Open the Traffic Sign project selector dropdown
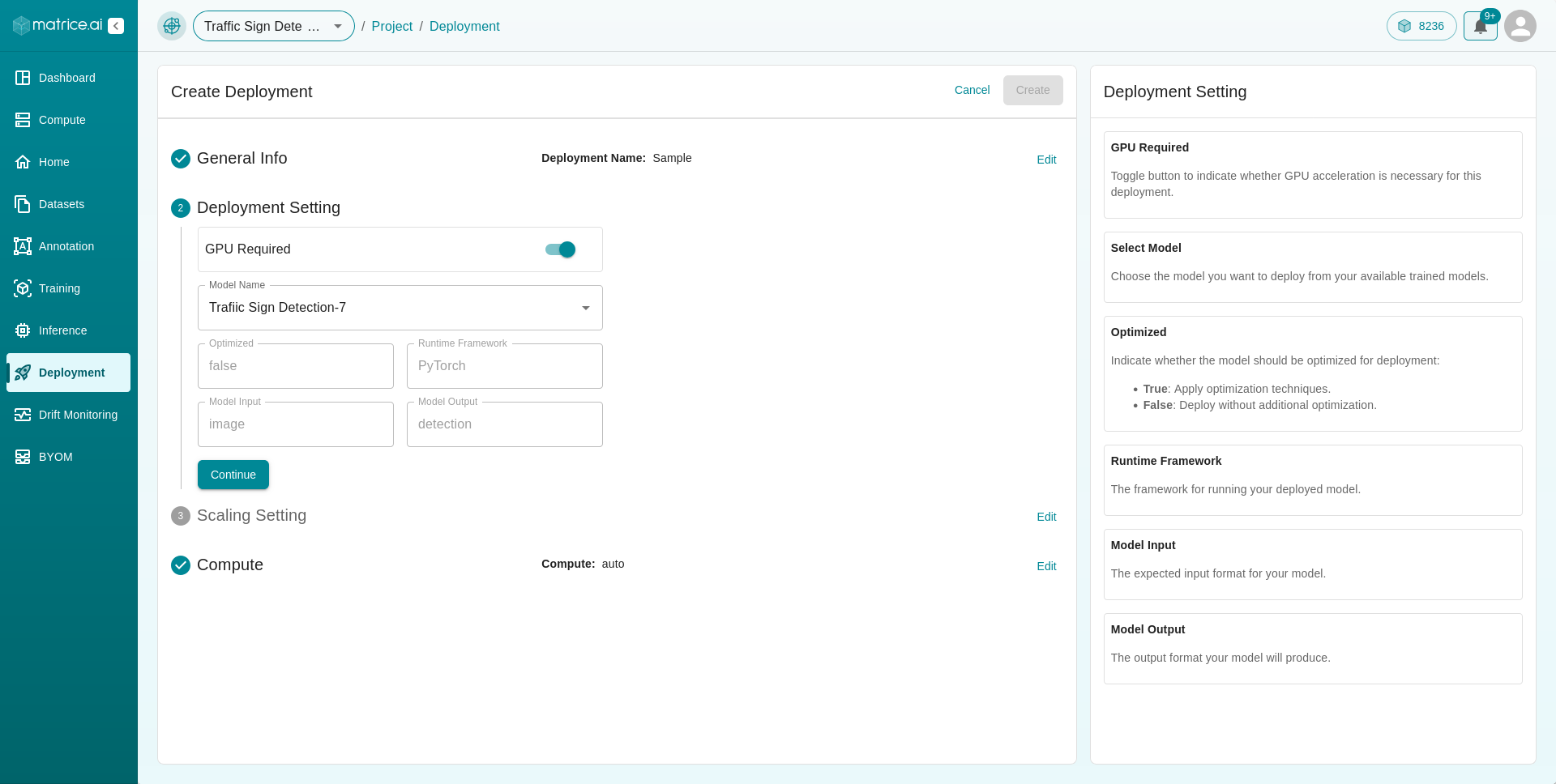The height and width of the screenshot is (784, 1556). point(274,26)
